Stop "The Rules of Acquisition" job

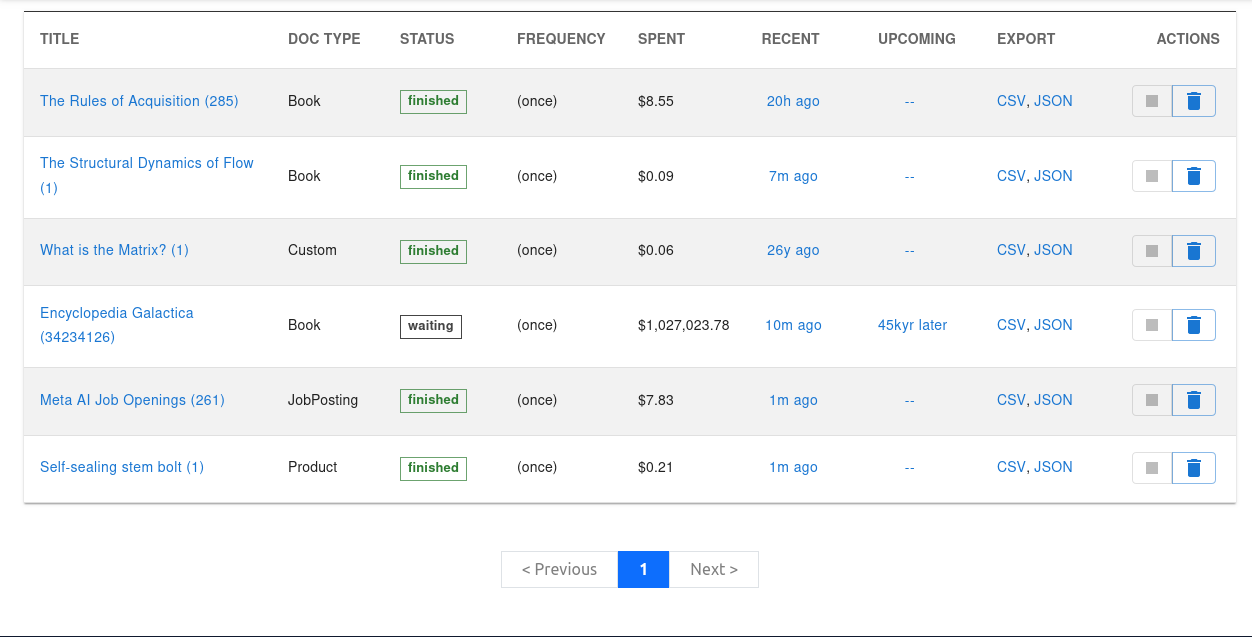click(1150, 100)
